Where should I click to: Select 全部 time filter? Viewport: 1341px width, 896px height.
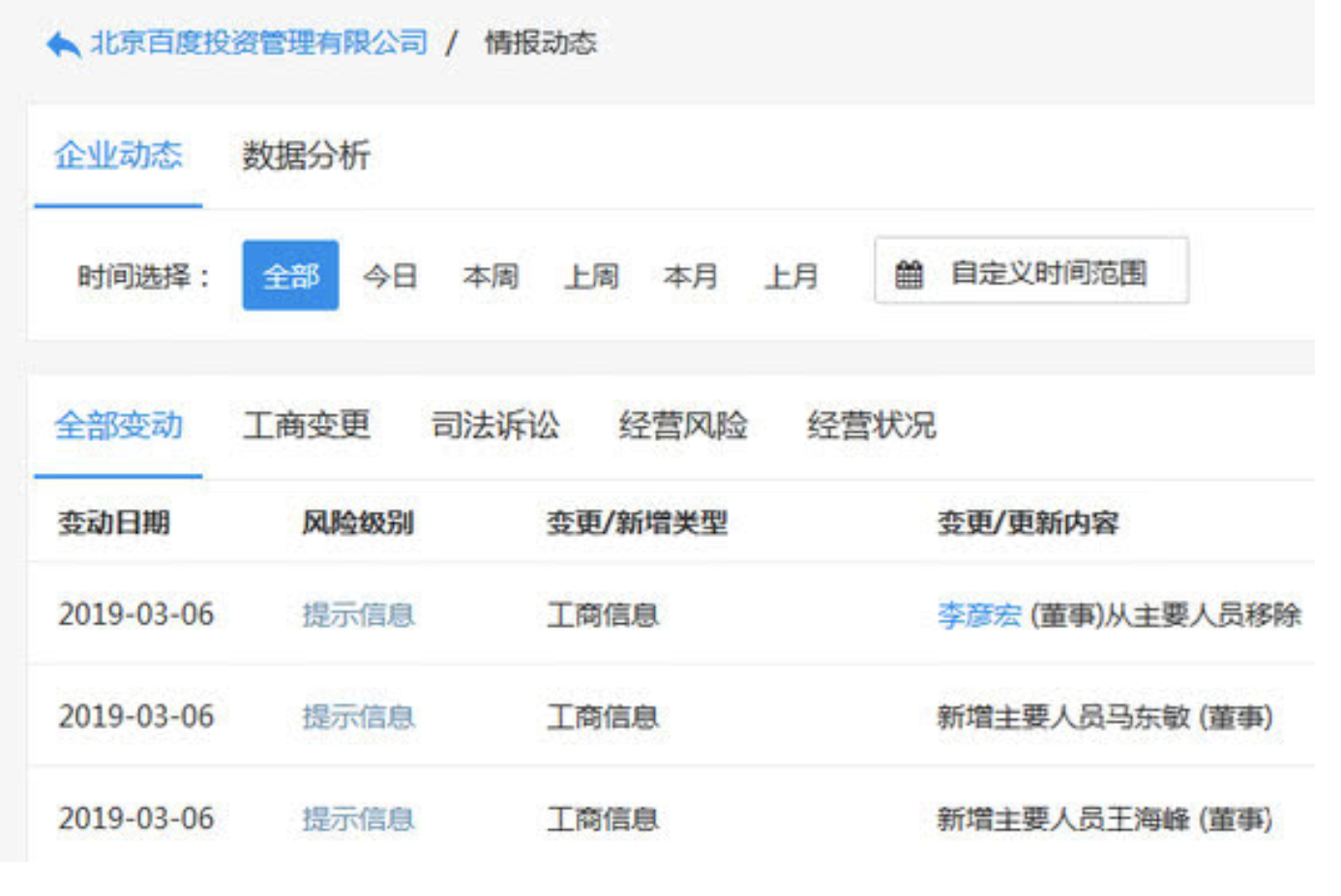click(x=290, y=276)
